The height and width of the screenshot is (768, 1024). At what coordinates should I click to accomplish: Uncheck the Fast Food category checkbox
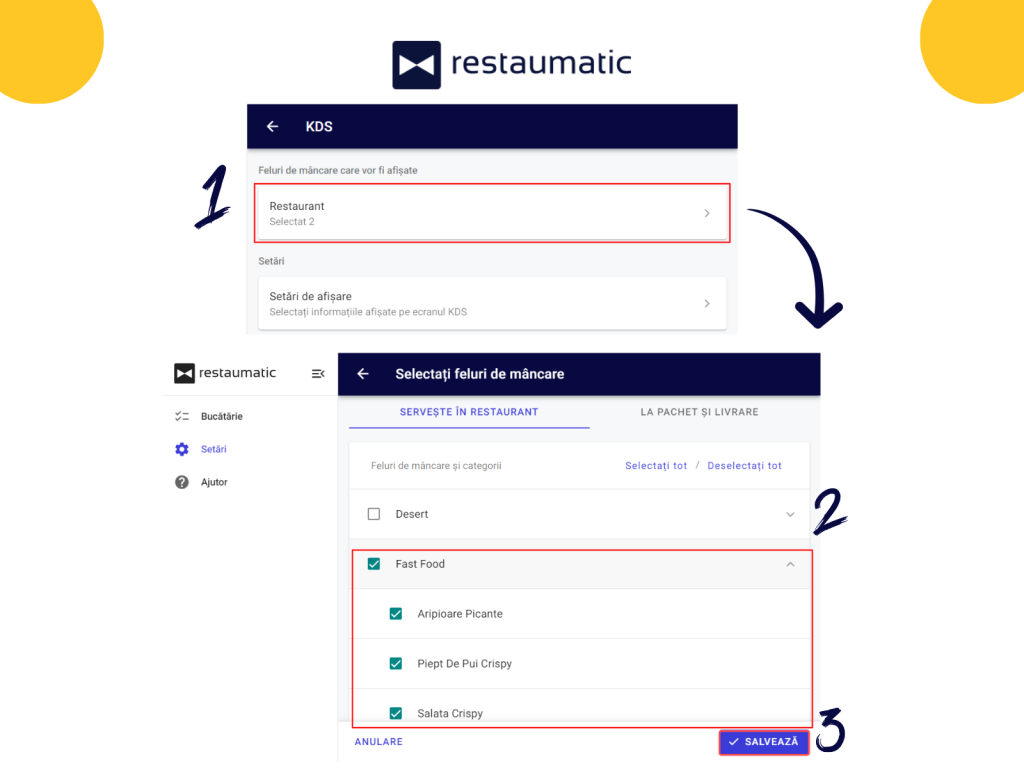point(374,564)
